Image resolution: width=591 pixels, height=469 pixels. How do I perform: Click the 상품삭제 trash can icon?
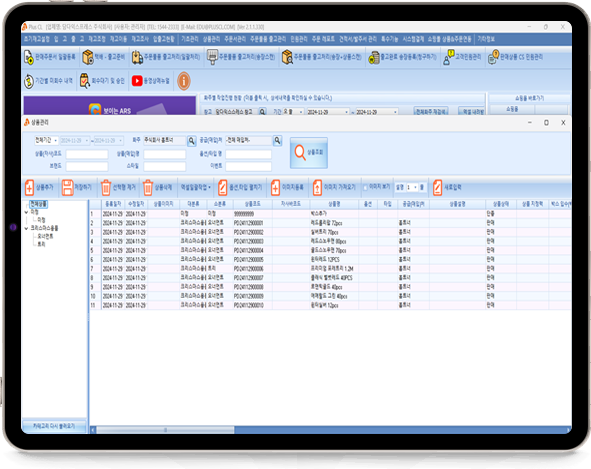click(148, 187)
